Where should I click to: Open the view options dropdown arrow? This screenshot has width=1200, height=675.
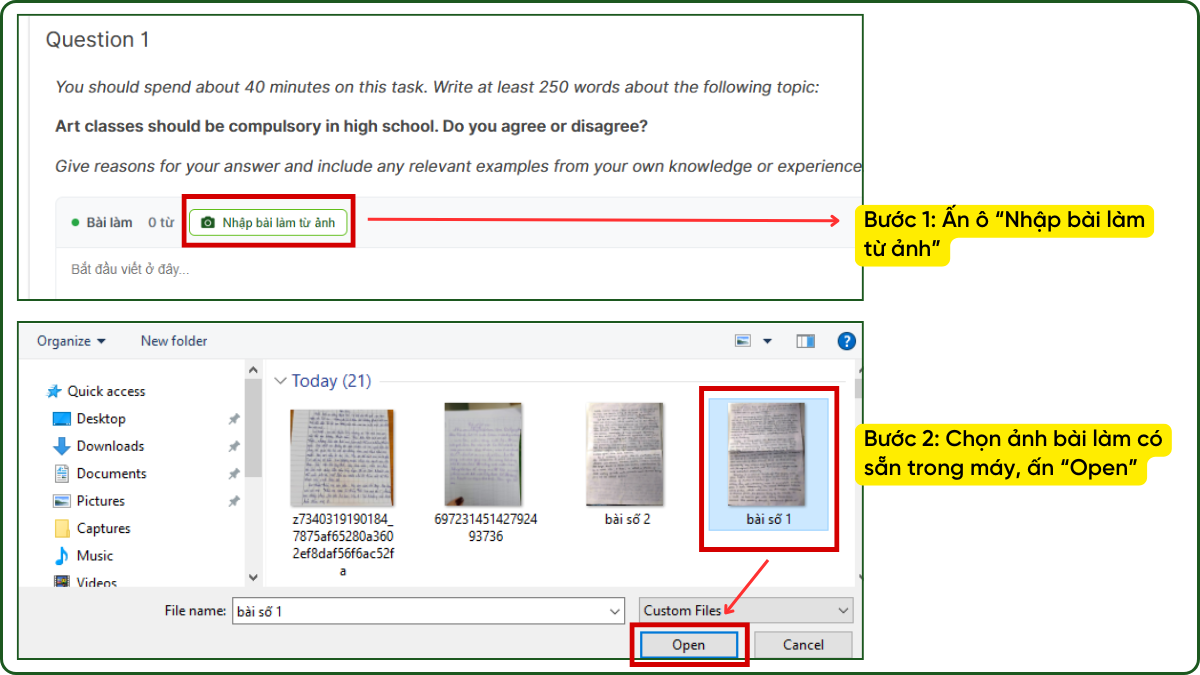click(767, 341)
